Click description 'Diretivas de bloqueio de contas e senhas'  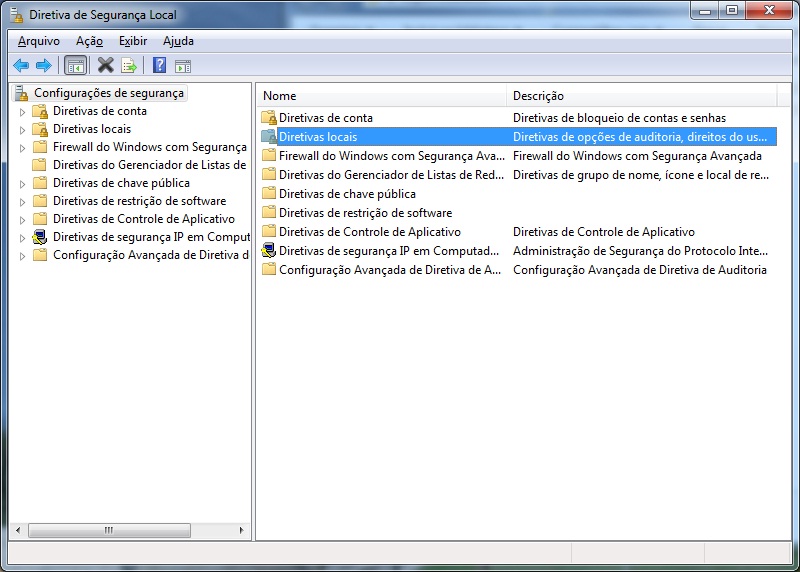coord(619,118)
